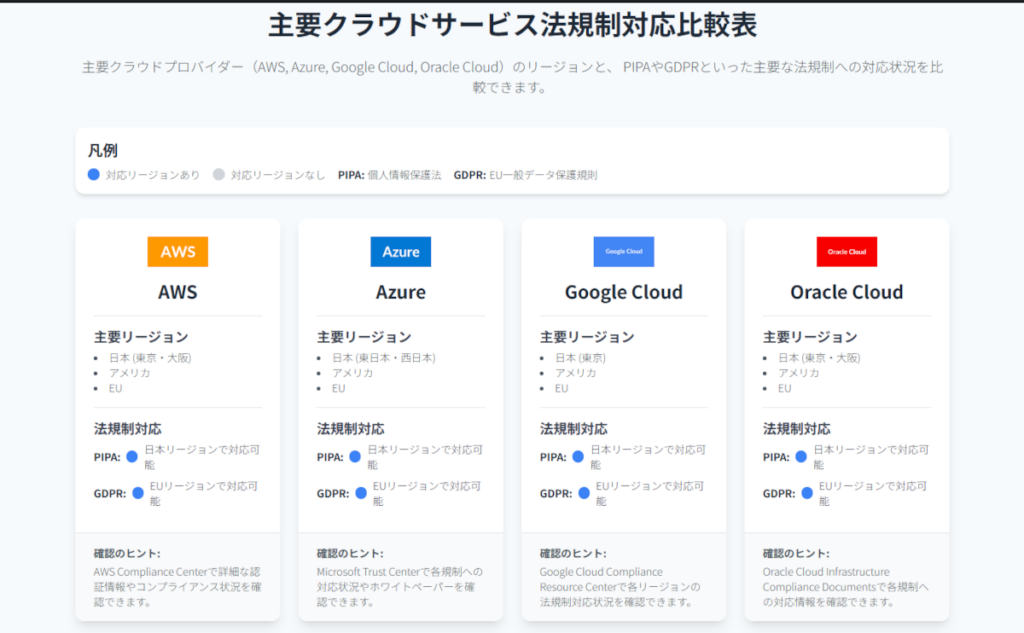Click the GDPR: EU一般データ保護規則 legend entry
This screenshot has height=633, width=1024.
(525, 175)
